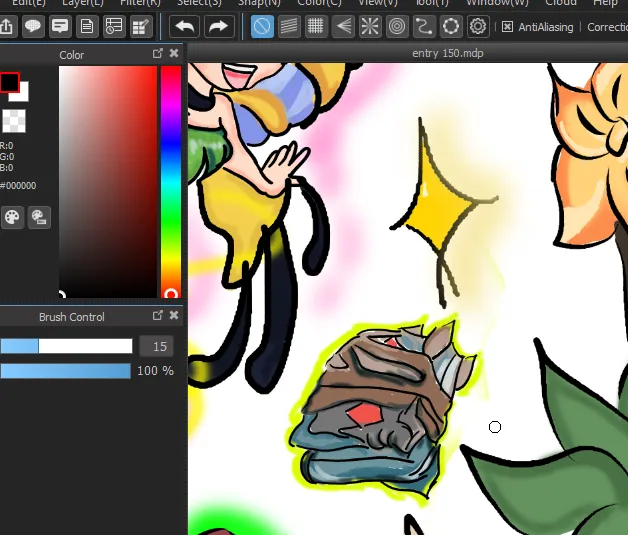The width and height of the screenshot is (628, 535).
Task: Click the brush size value field 15
Action: [156, 346]
